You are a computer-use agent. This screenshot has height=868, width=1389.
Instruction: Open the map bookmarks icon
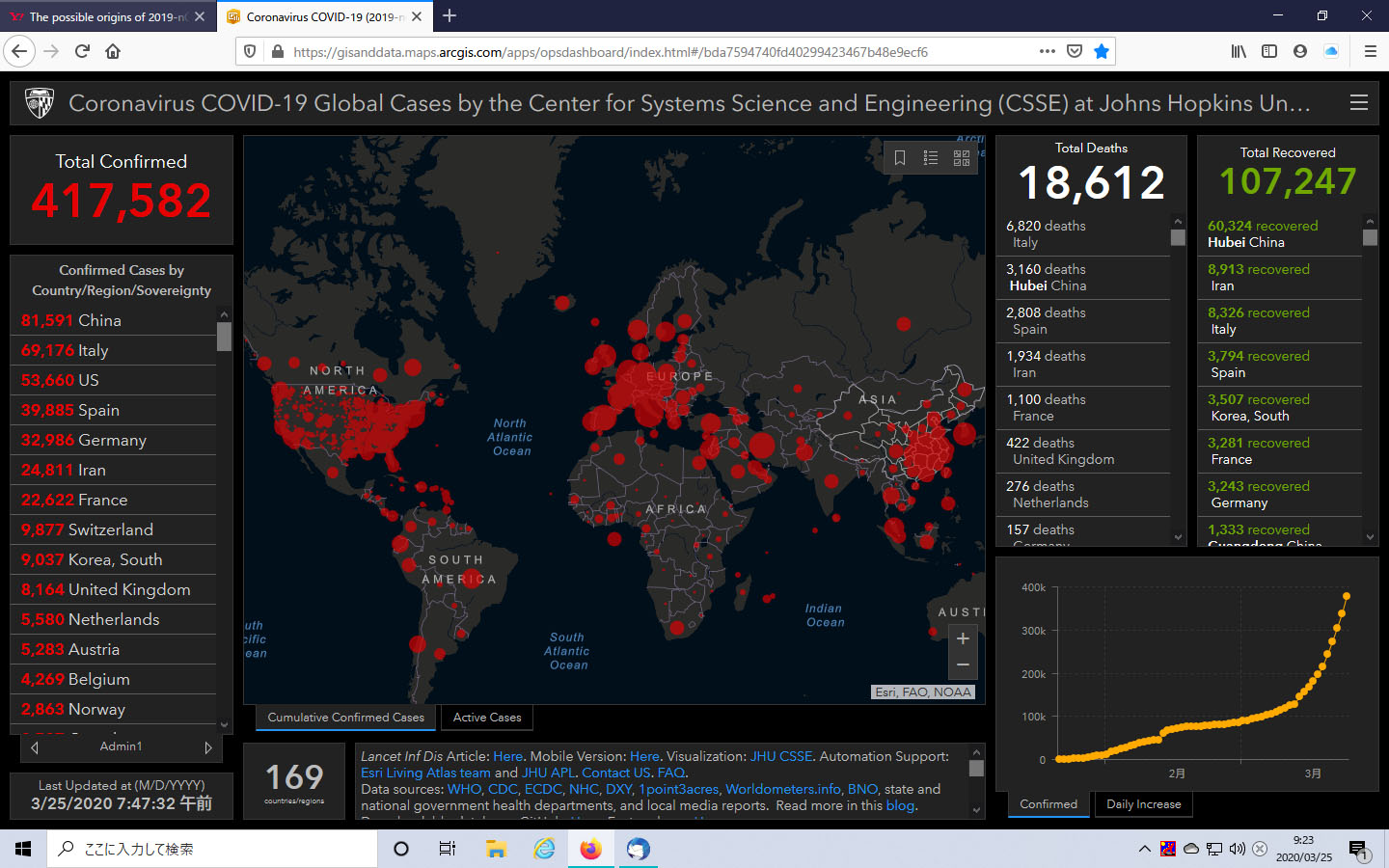pyautogui.click(x=900, y=158)
